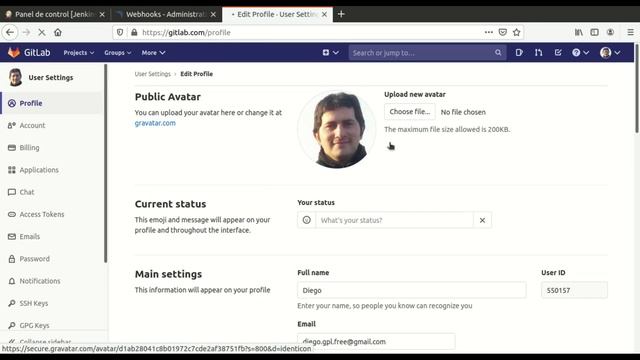Expand the More menu in navbar
Screen dimensions: 640x360
tap(153, 53)
